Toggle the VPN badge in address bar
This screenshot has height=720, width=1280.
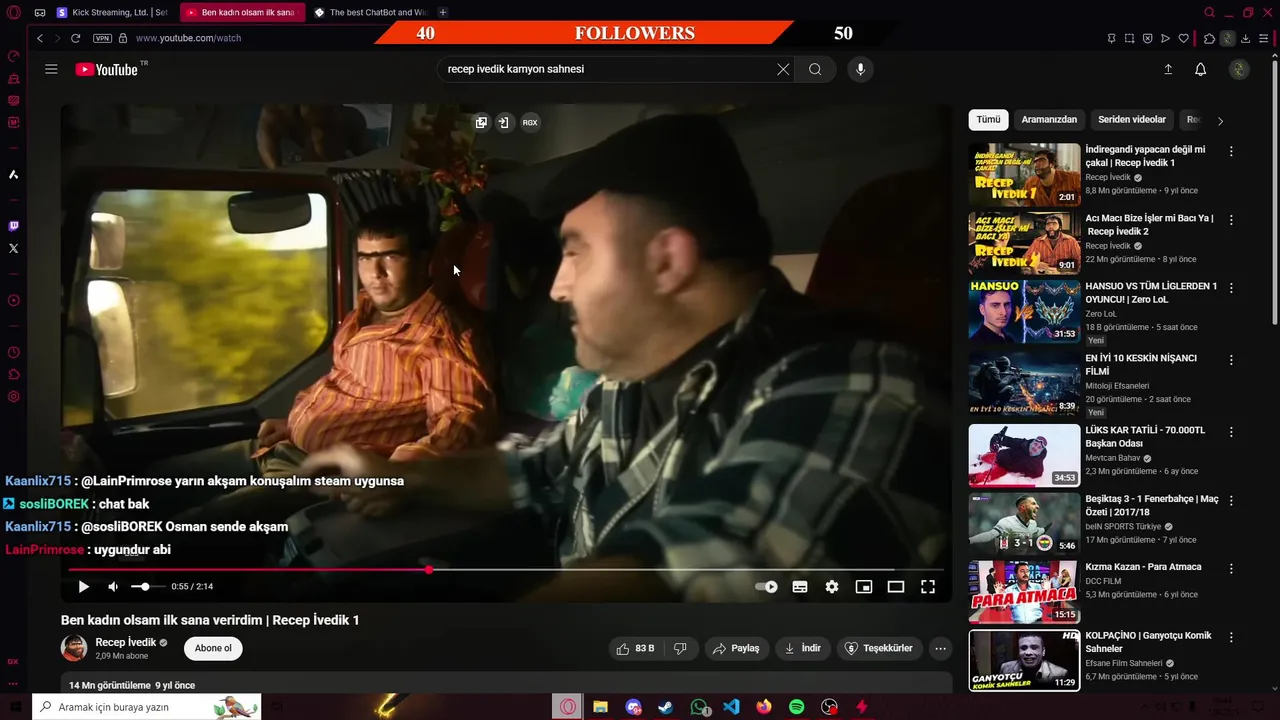[102, 38]
